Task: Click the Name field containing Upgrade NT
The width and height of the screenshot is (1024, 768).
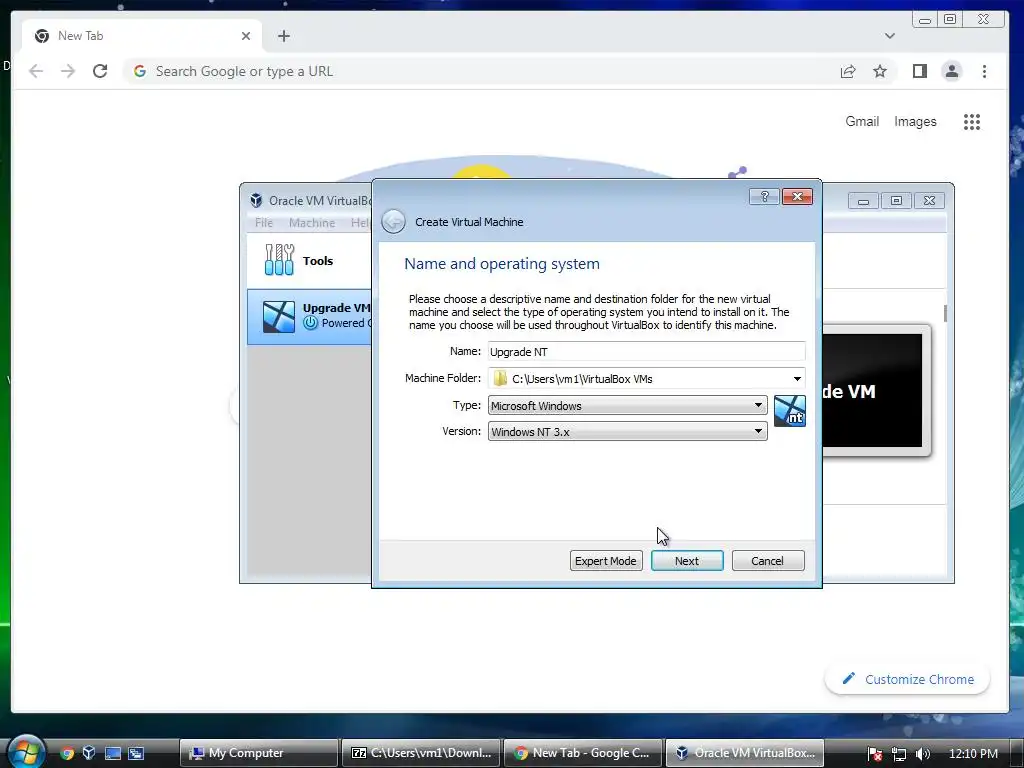Action: [647, 351]
